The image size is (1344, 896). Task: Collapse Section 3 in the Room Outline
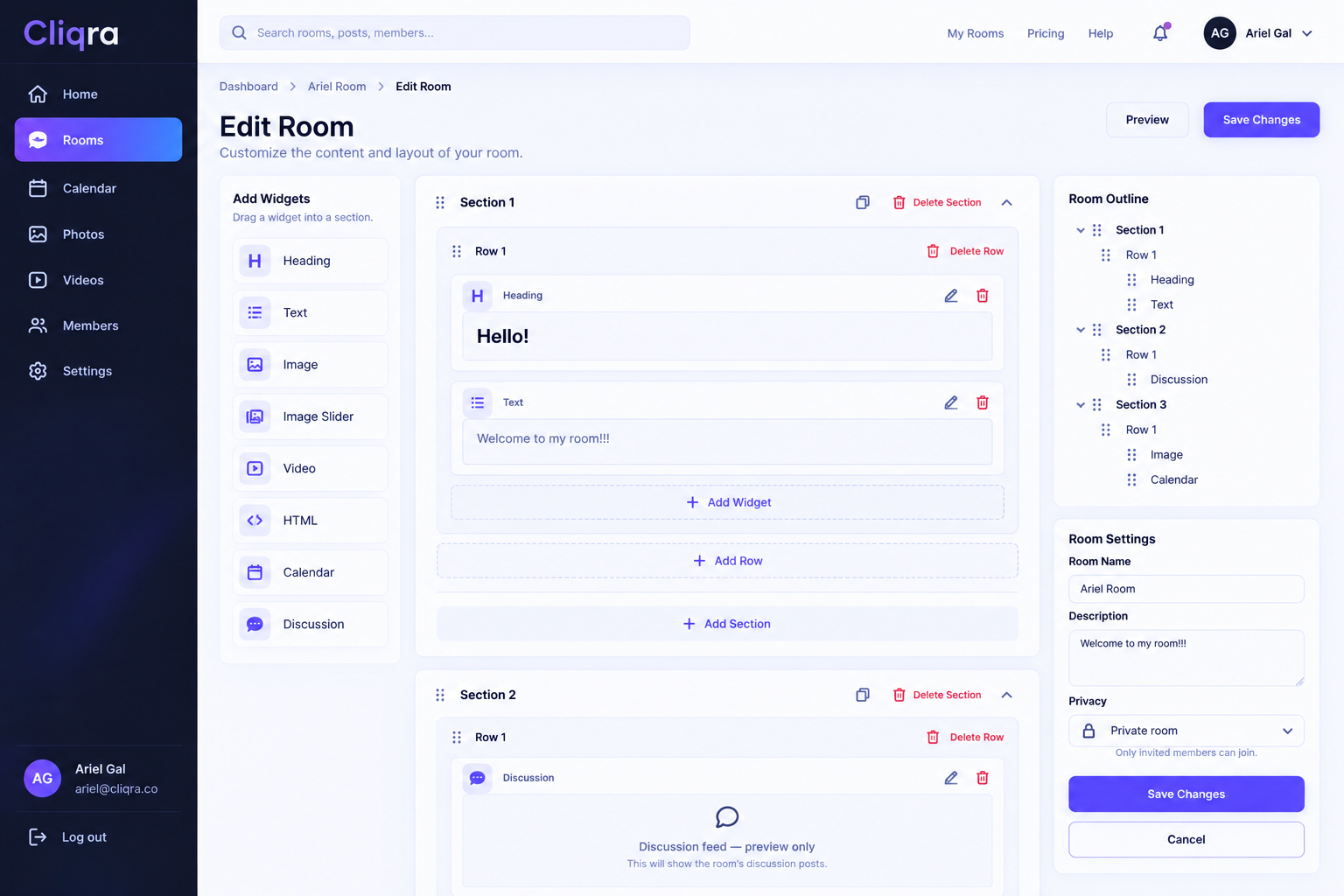1081,405
